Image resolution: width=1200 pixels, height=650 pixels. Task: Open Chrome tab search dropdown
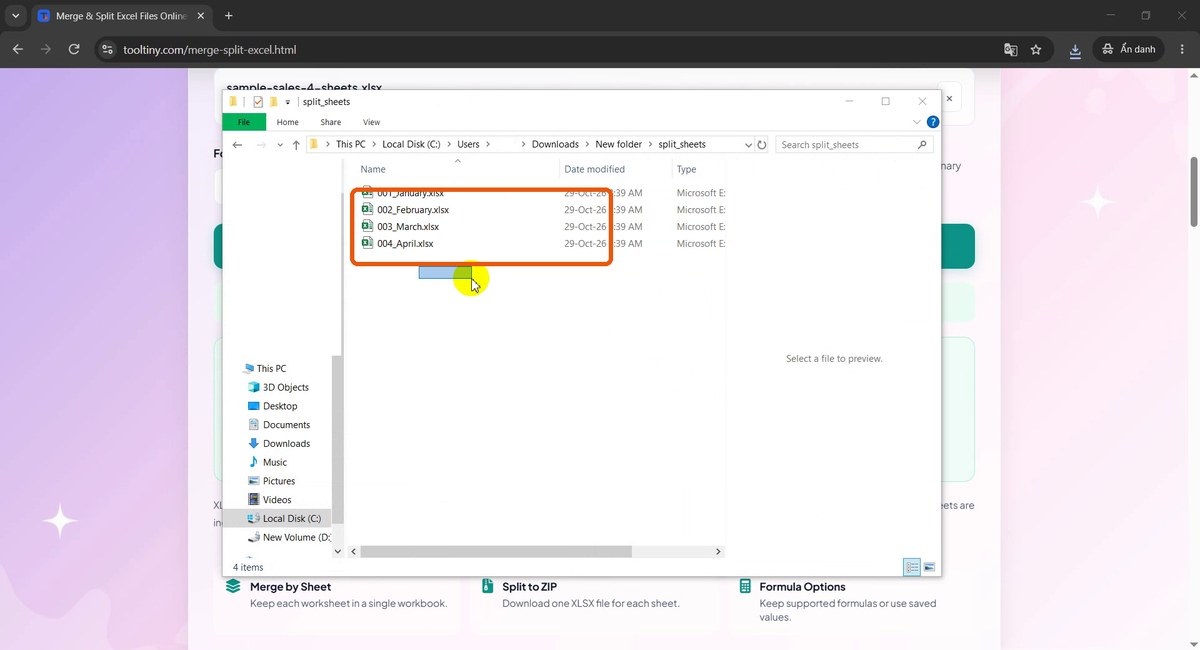coord(15,16)
